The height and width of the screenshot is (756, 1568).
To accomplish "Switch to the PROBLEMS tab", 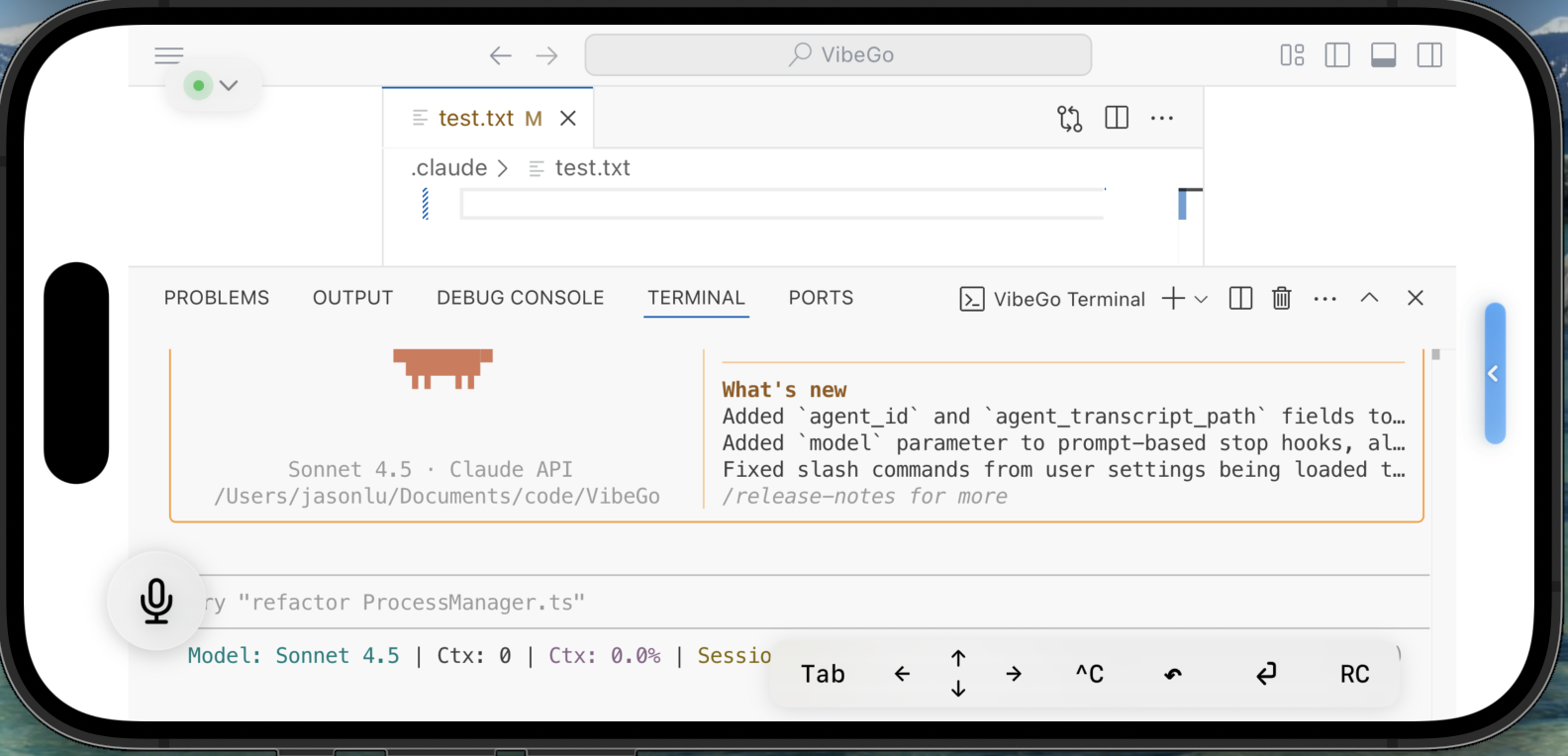I will 217,298.
